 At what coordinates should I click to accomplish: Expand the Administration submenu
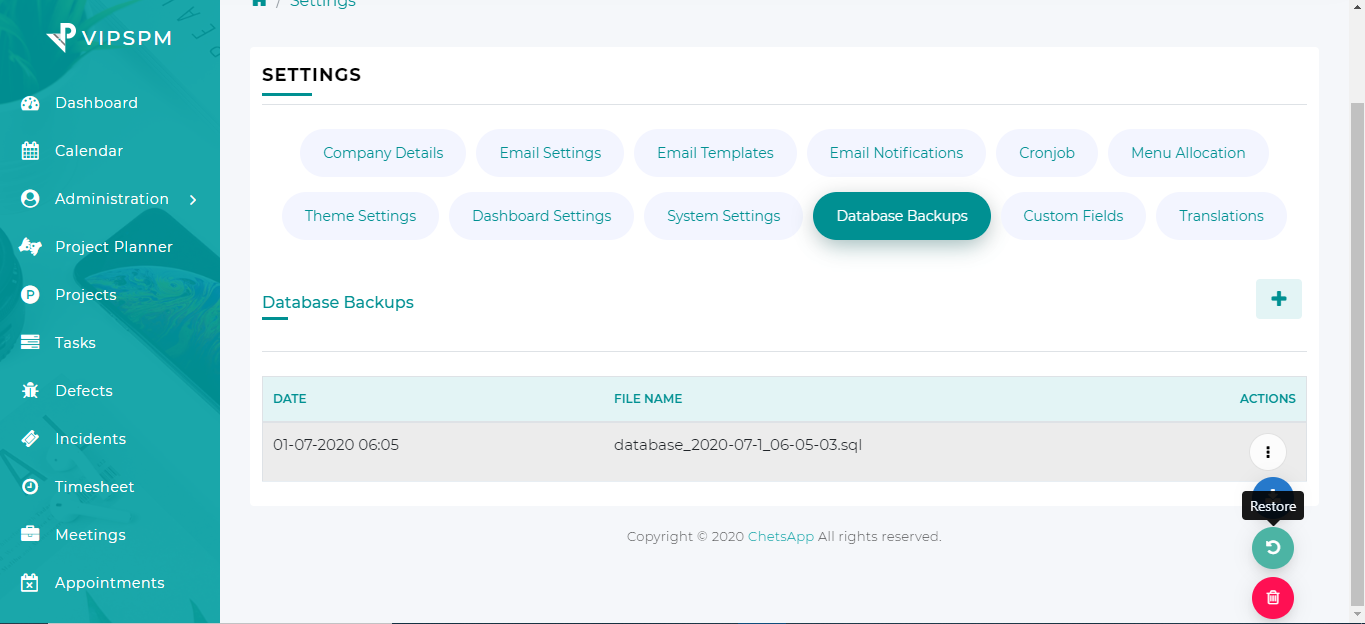[x=110, y=198]
